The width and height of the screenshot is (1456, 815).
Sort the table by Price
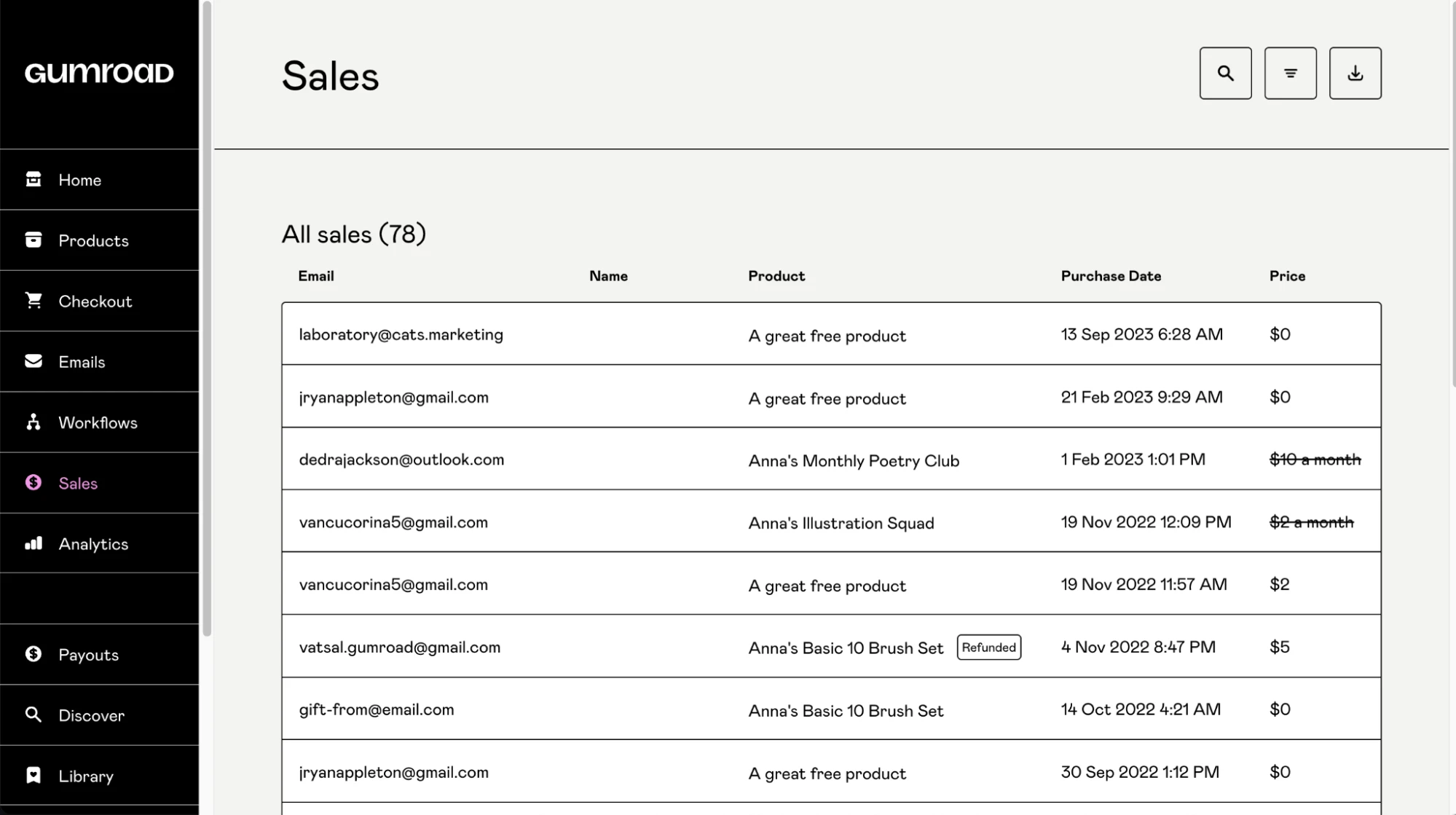1287,275
